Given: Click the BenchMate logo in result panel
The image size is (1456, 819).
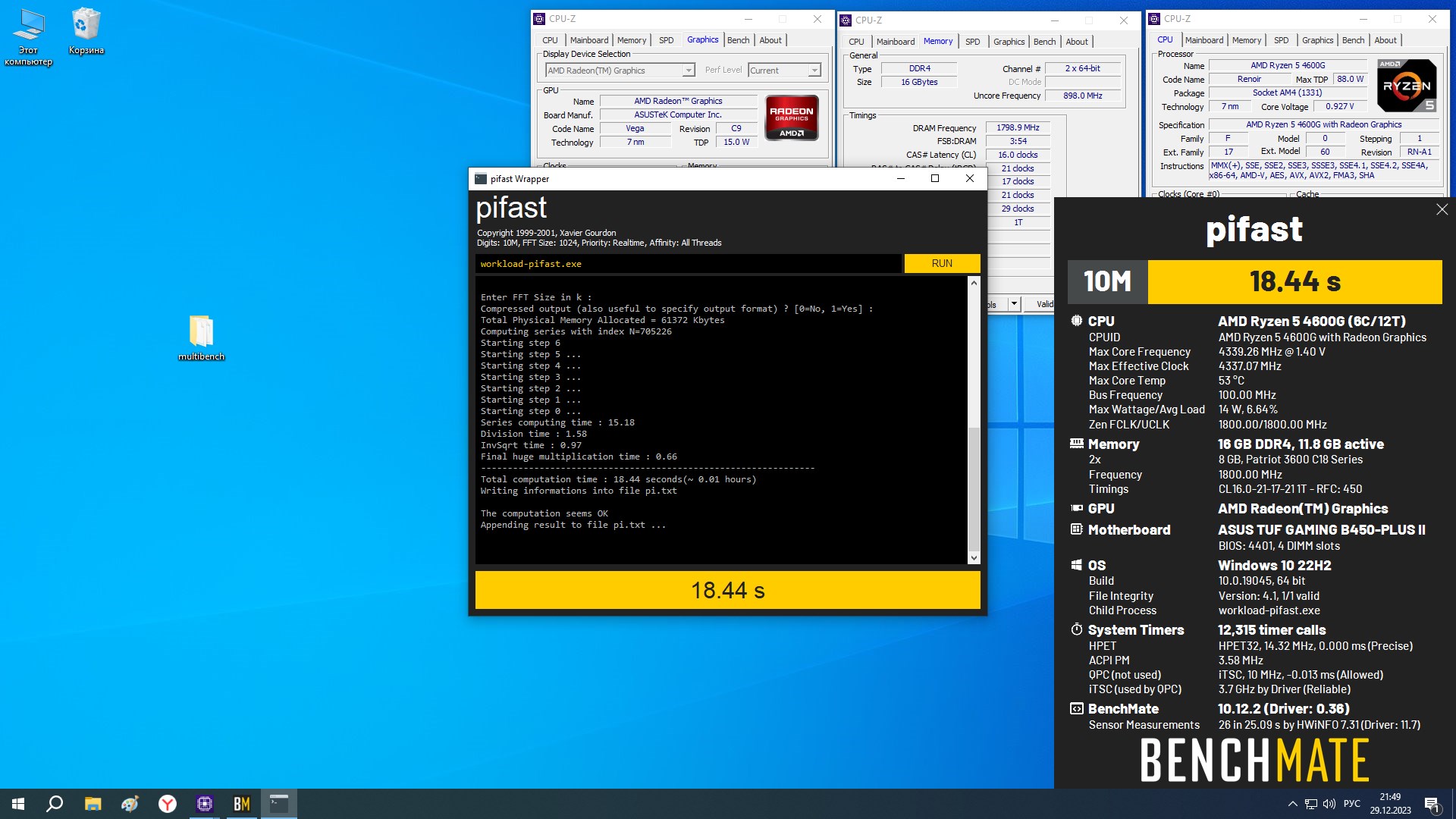Looking at the screenshot, I should coord(1254,761).
